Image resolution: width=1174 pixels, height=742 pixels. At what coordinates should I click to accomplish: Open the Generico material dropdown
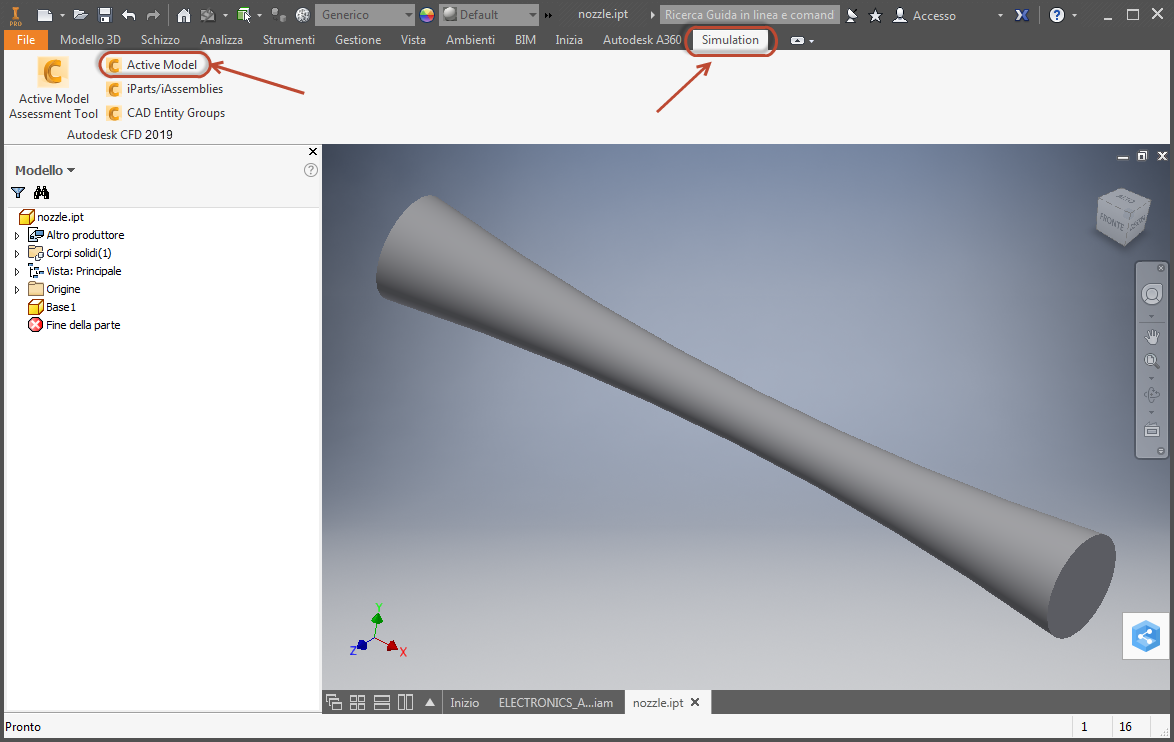coord(365,15)
